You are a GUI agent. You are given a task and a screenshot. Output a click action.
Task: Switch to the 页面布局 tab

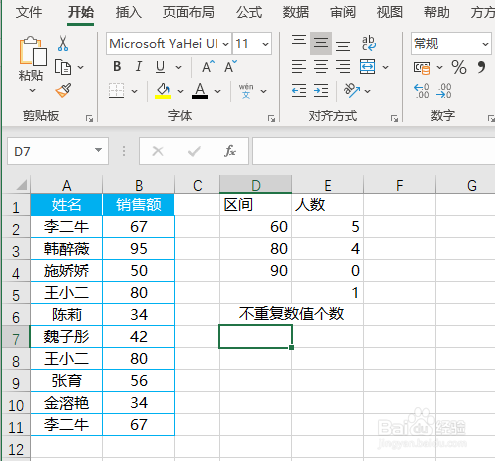pos(189,12)
